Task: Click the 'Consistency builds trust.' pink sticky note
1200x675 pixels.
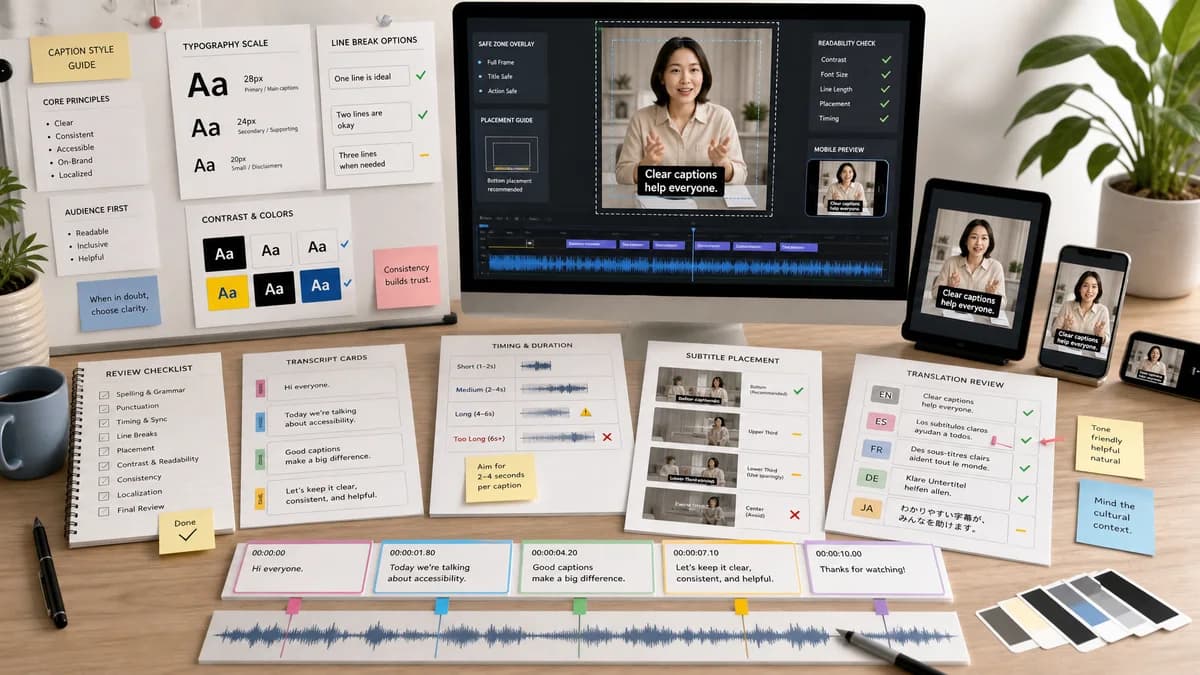Action: tap(406, 276)
